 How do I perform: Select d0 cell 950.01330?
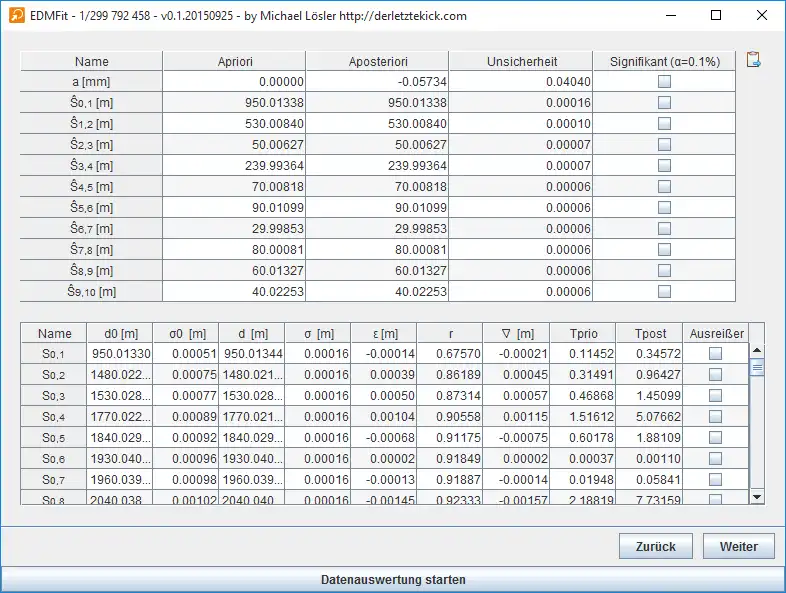[x=120, y=354]
